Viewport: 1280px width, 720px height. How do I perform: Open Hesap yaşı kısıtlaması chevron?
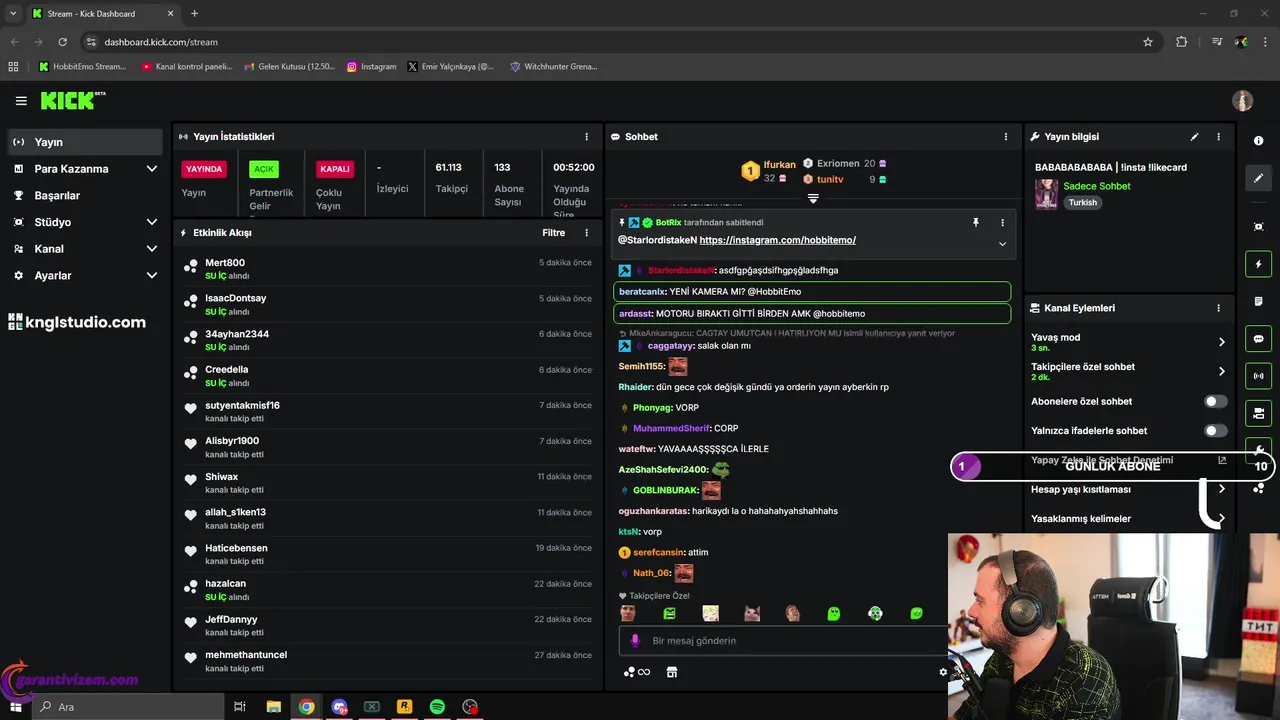point(1222,490)
